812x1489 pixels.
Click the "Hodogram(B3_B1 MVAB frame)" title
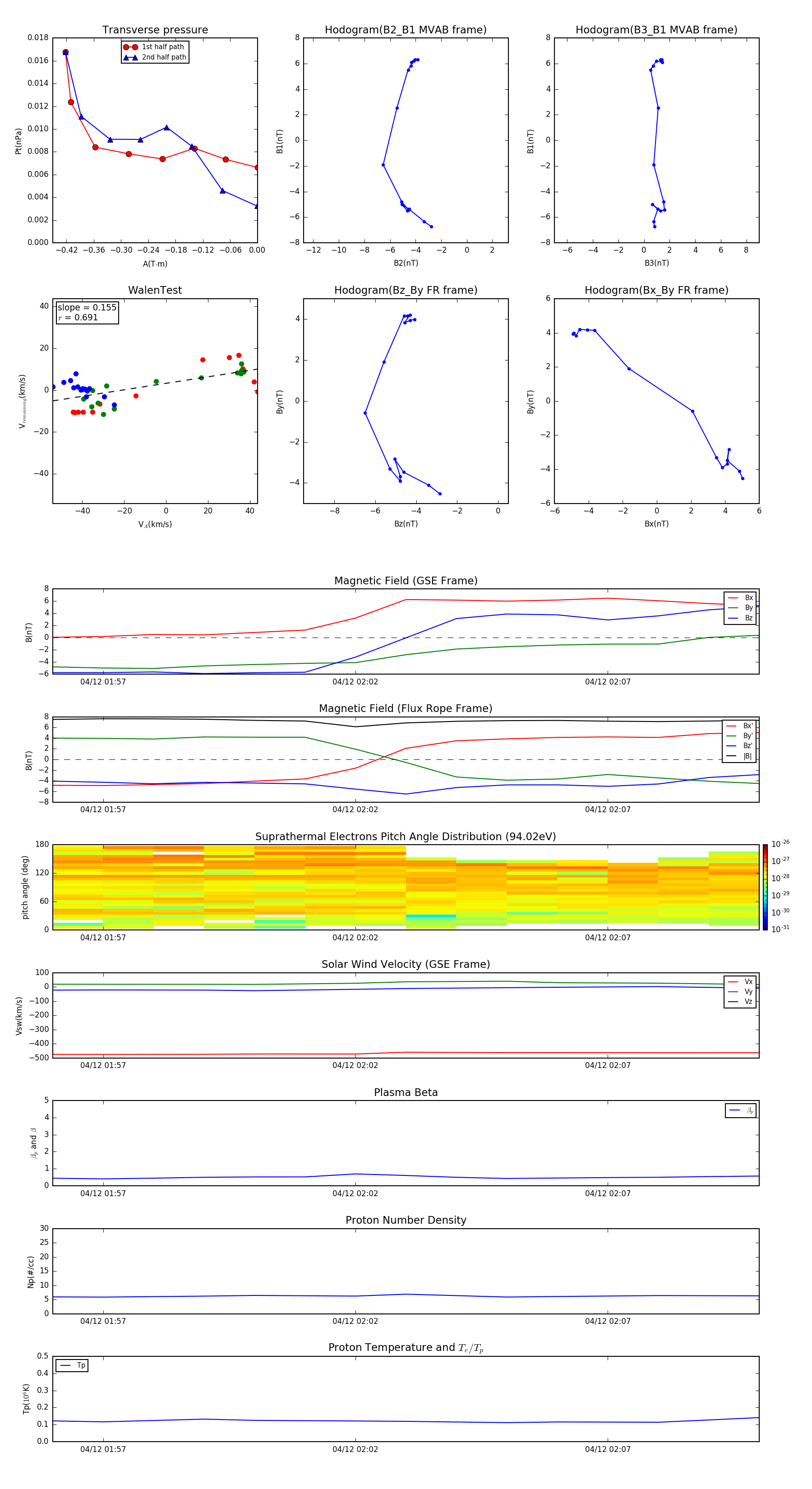(656, 30)
